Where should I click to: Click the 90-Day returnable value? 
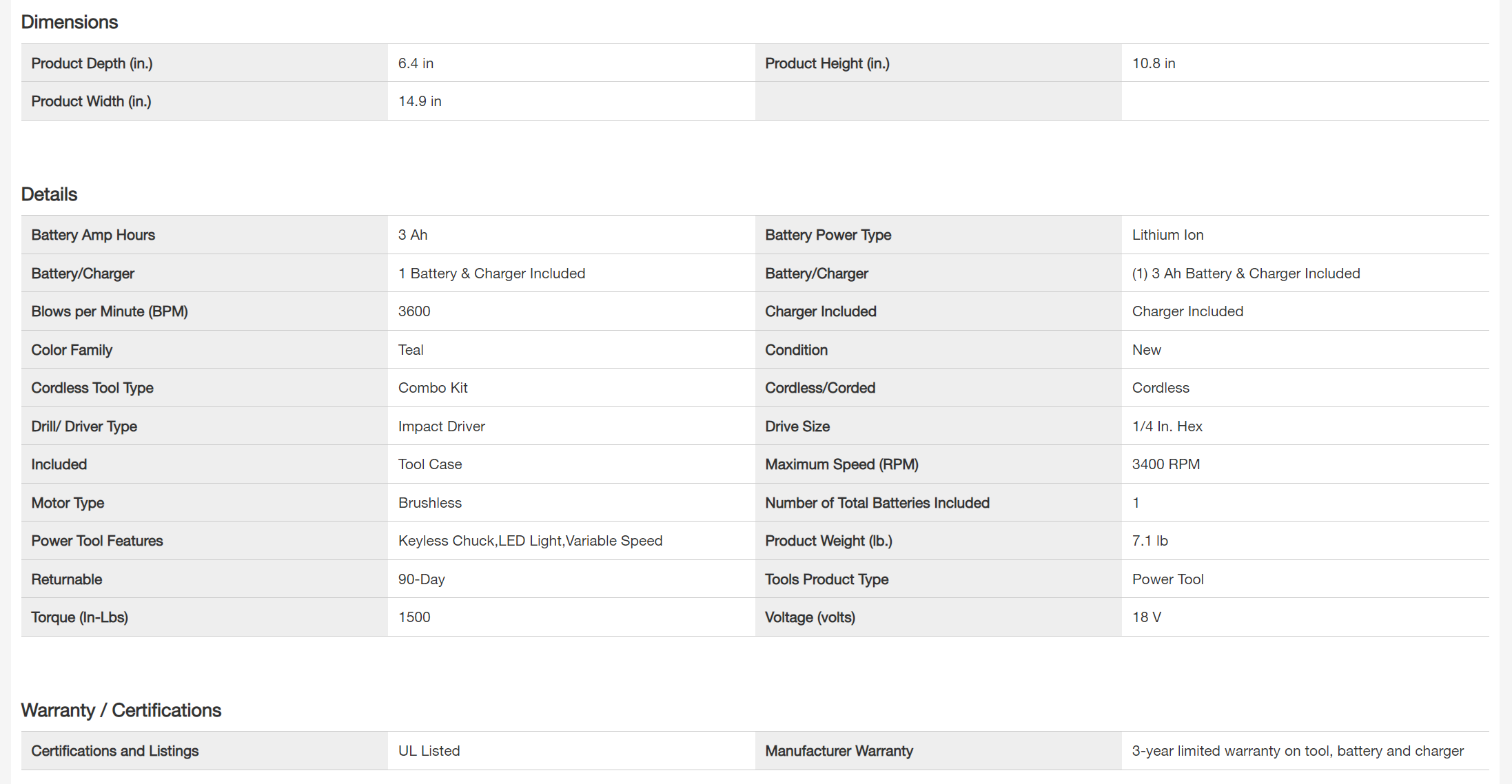[422, 579]
